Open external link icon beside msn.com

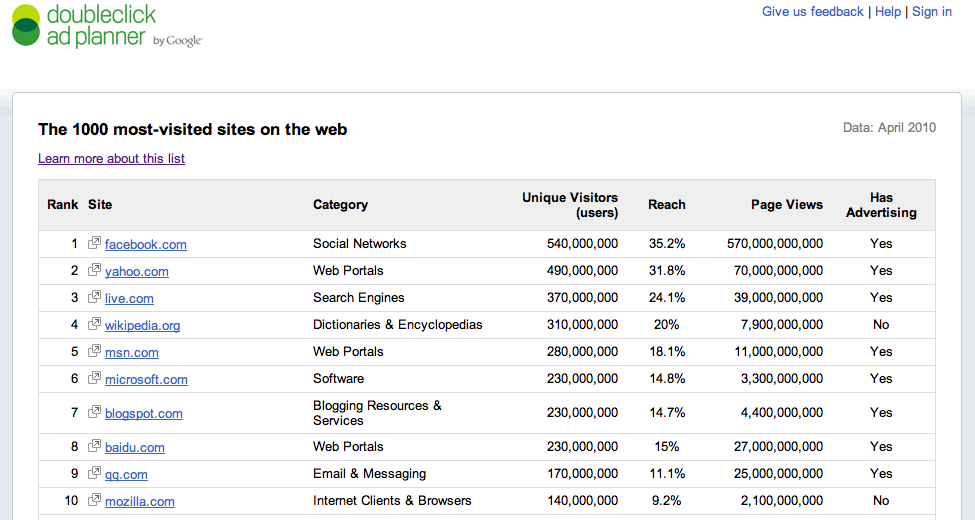[x=94, y=351]
